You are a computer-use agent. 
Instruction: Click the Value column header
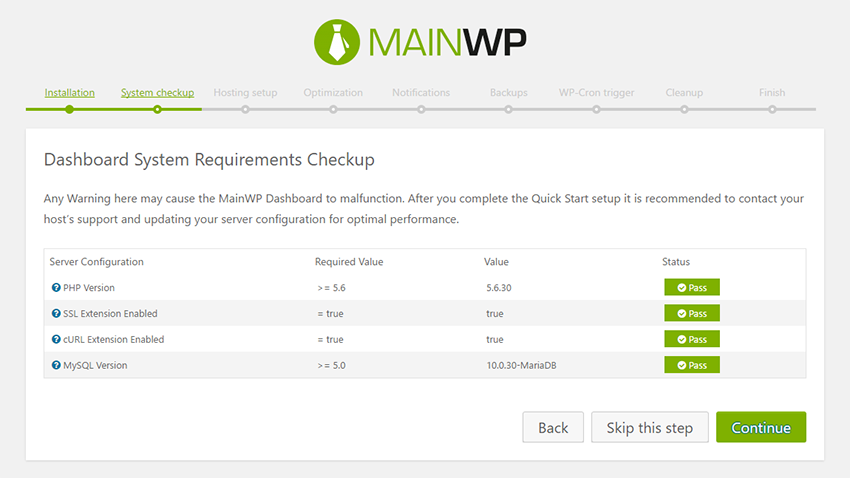pyautogui.click(x=496, y=262)
